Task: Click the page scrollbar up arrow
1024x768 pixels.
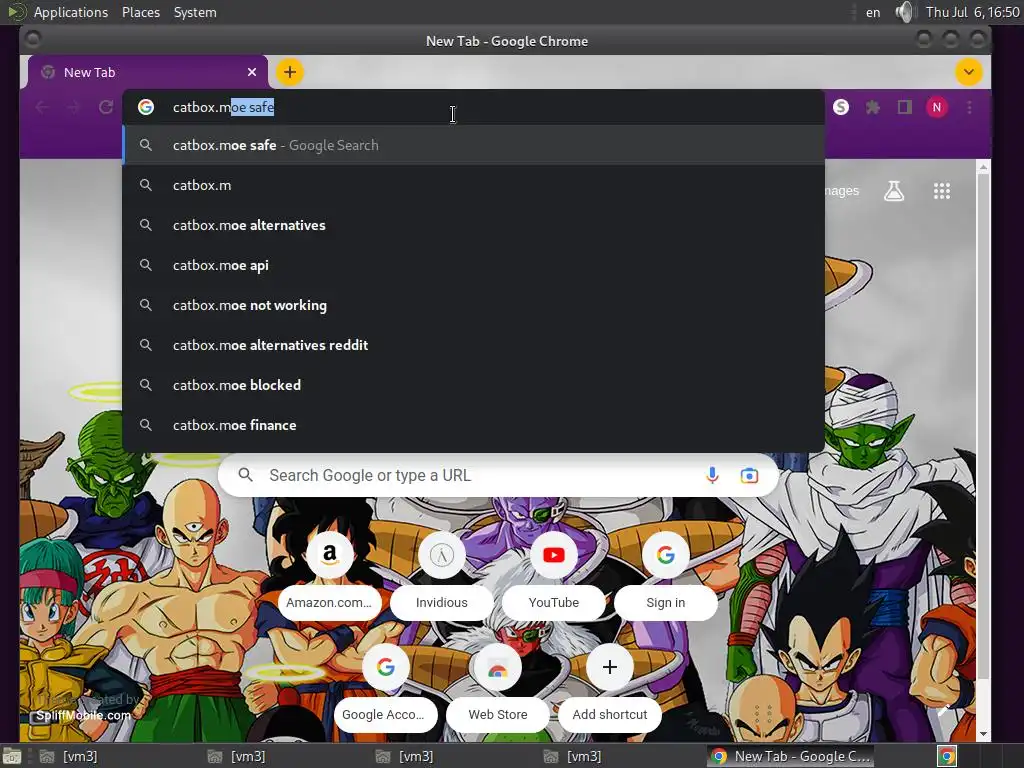Action: pyautogui.click(x=984, y=168)
